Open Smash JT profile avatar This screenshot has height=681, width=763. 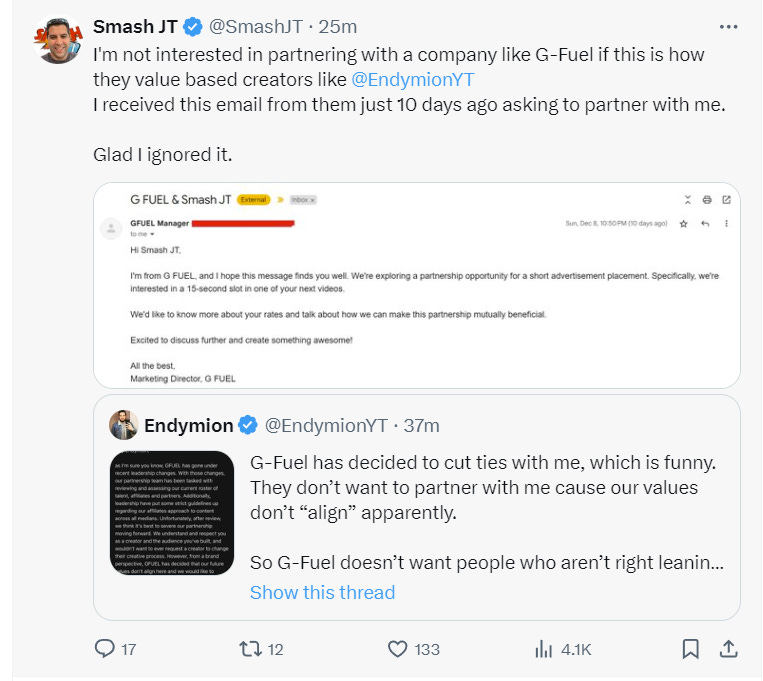click(x=58, y=40)
